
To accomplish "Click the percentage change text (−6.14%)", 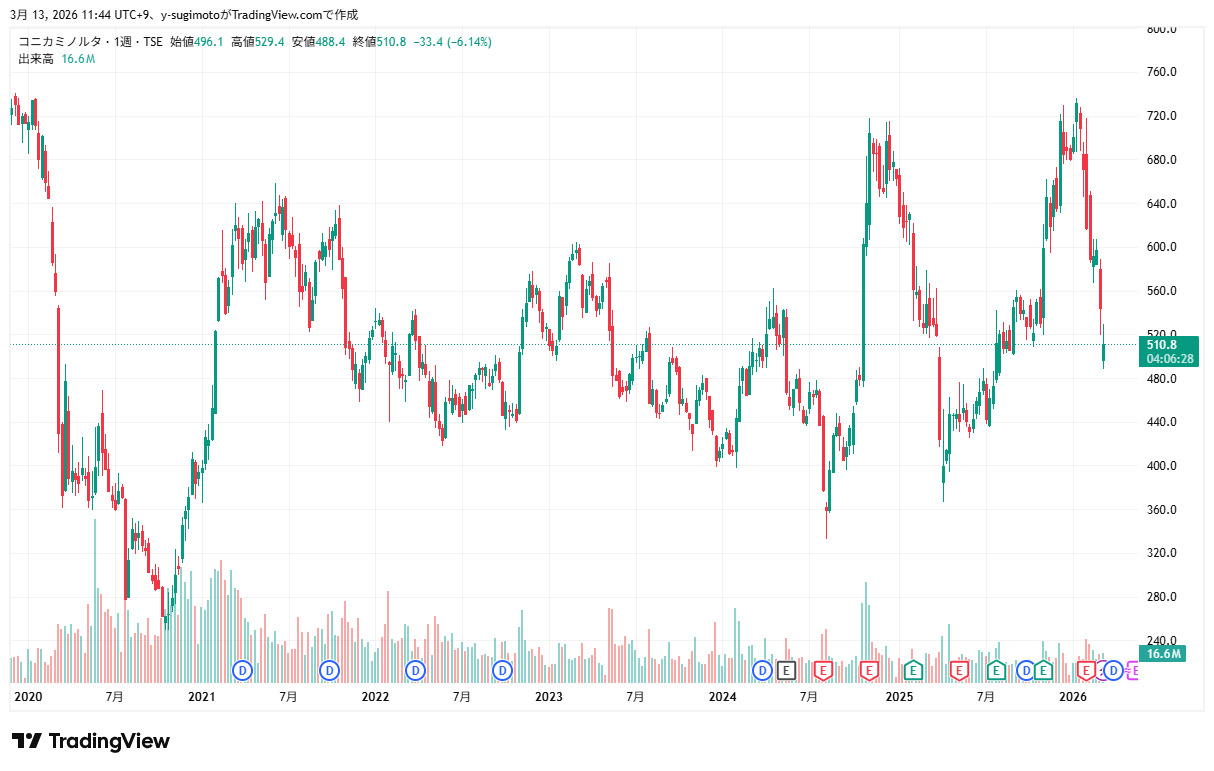I will point(469,42).
